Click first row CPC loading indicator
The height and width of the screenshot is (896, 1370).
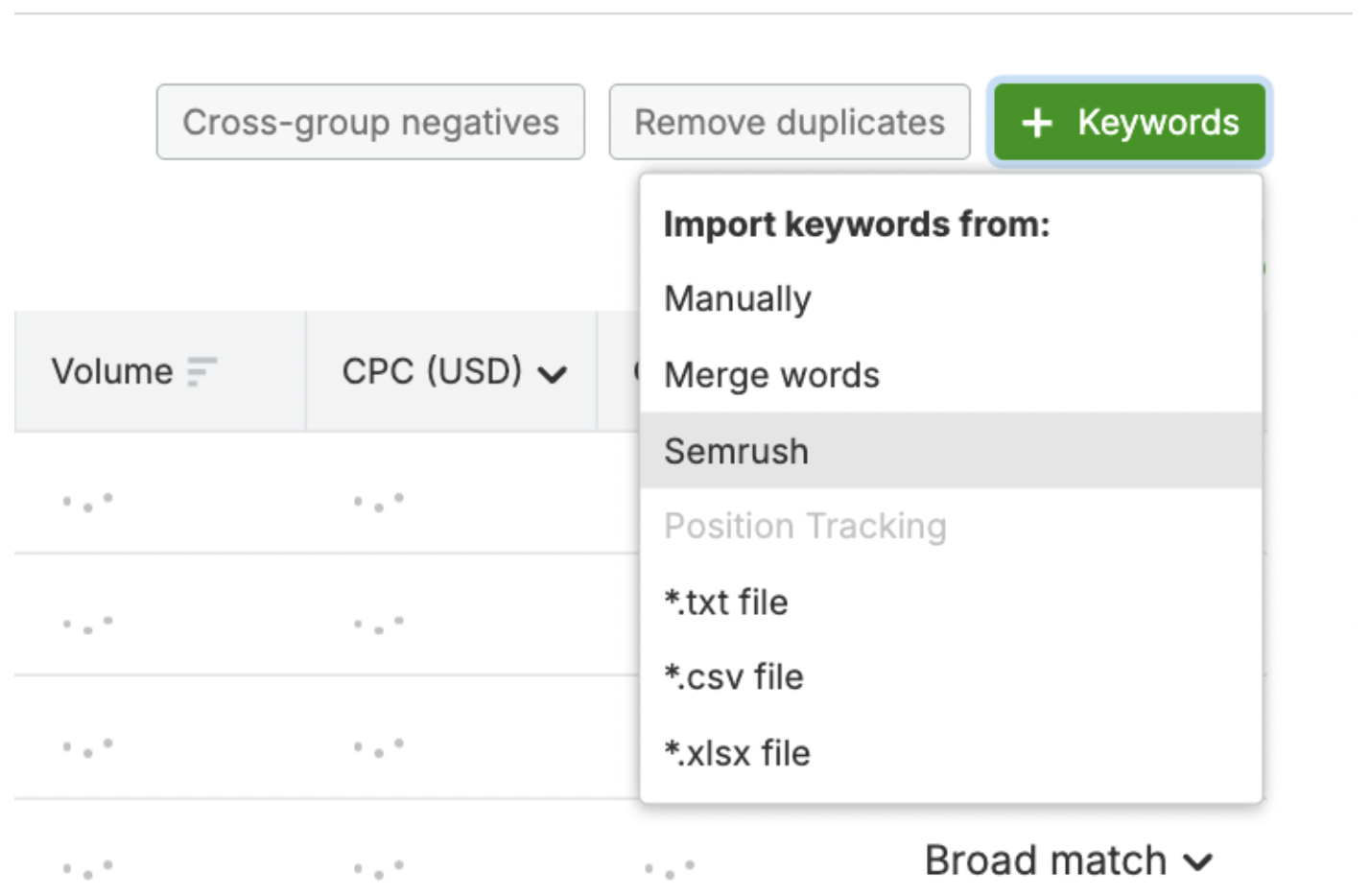378,502
